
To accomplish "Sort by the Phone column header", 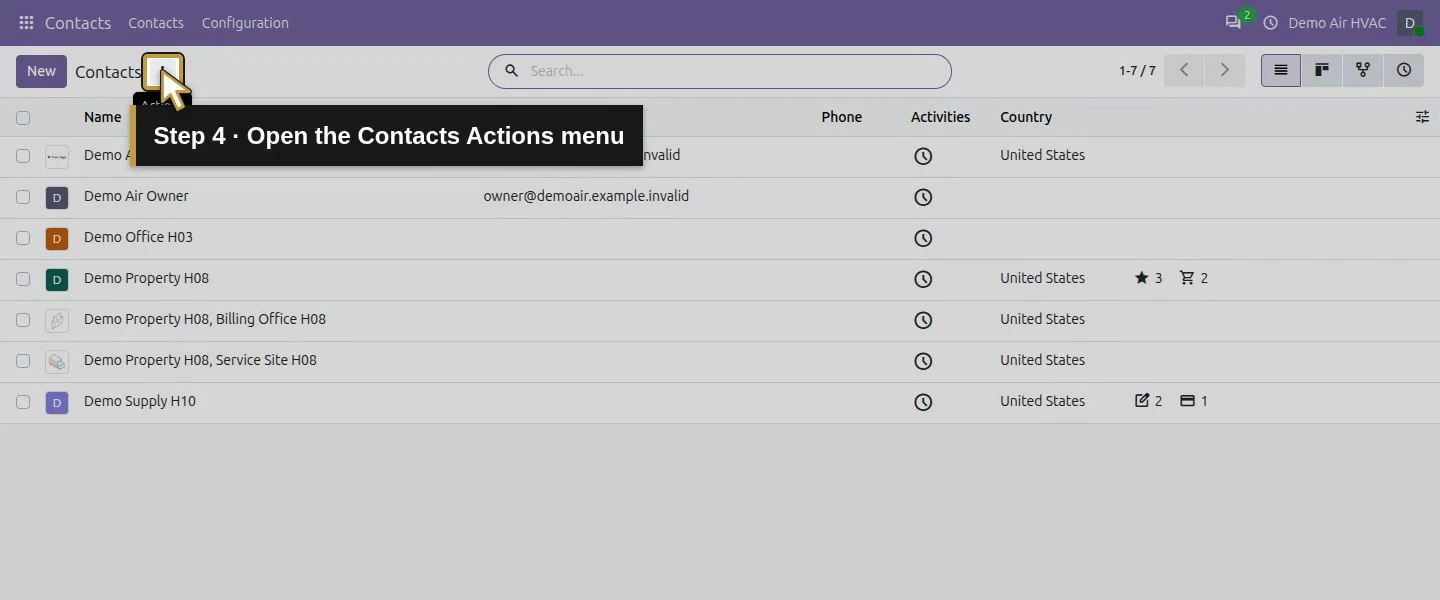I will click(842, 117).
